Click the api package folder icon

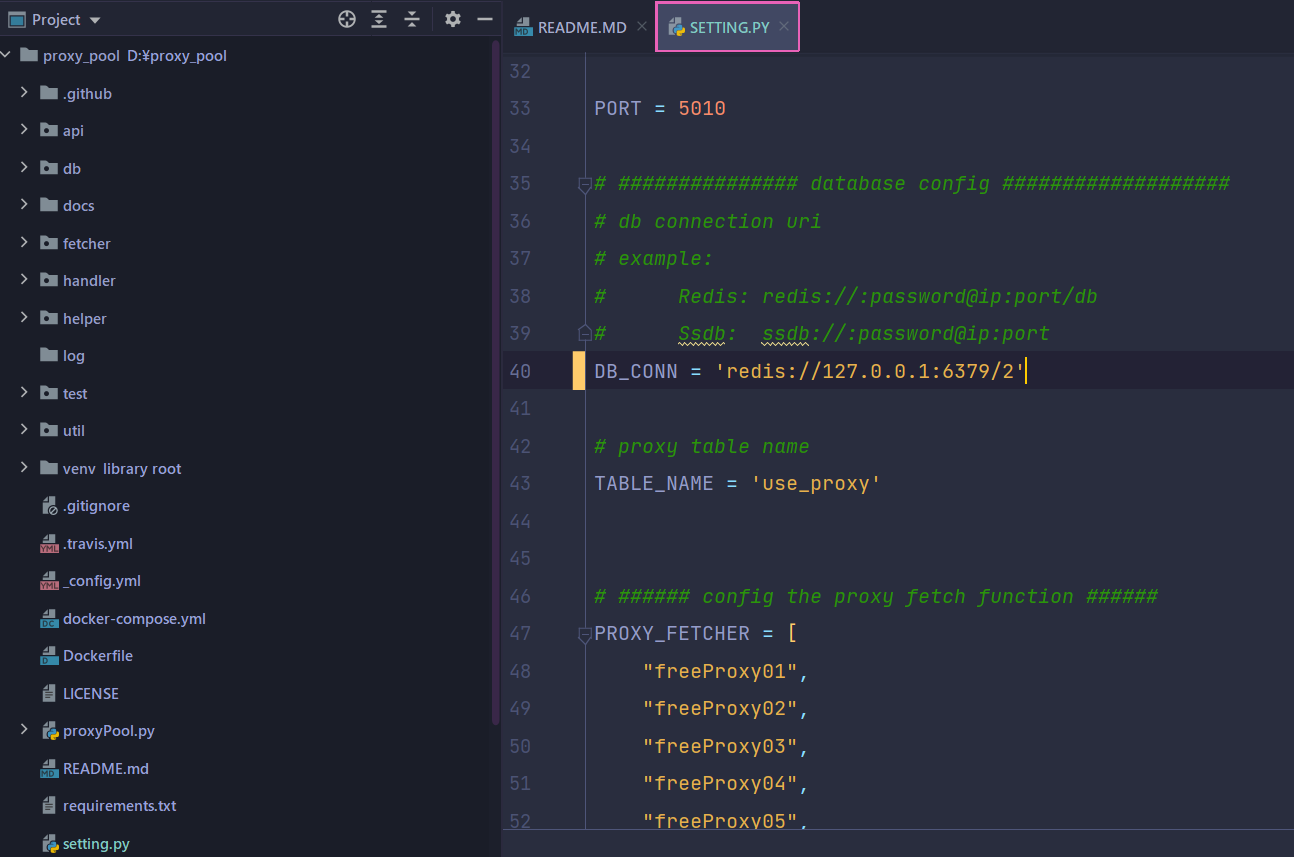pos(48,130)
